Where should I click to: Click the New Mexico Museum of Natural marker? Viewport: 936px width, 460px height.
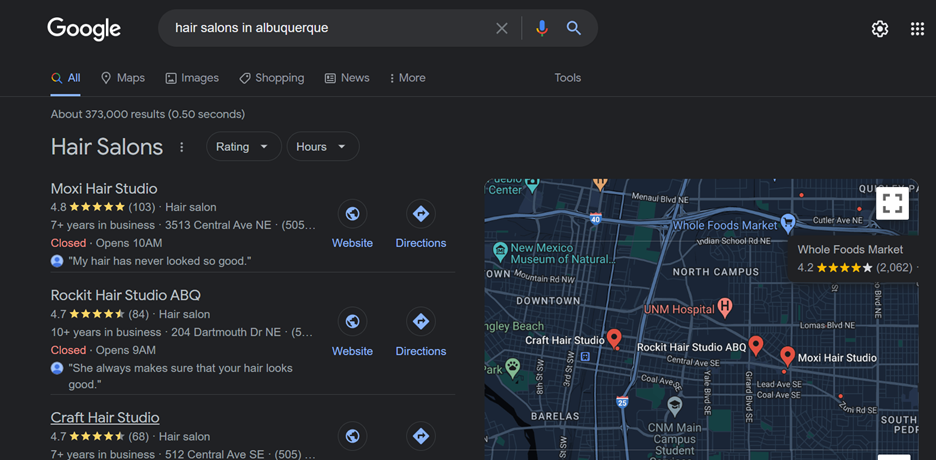500,251
